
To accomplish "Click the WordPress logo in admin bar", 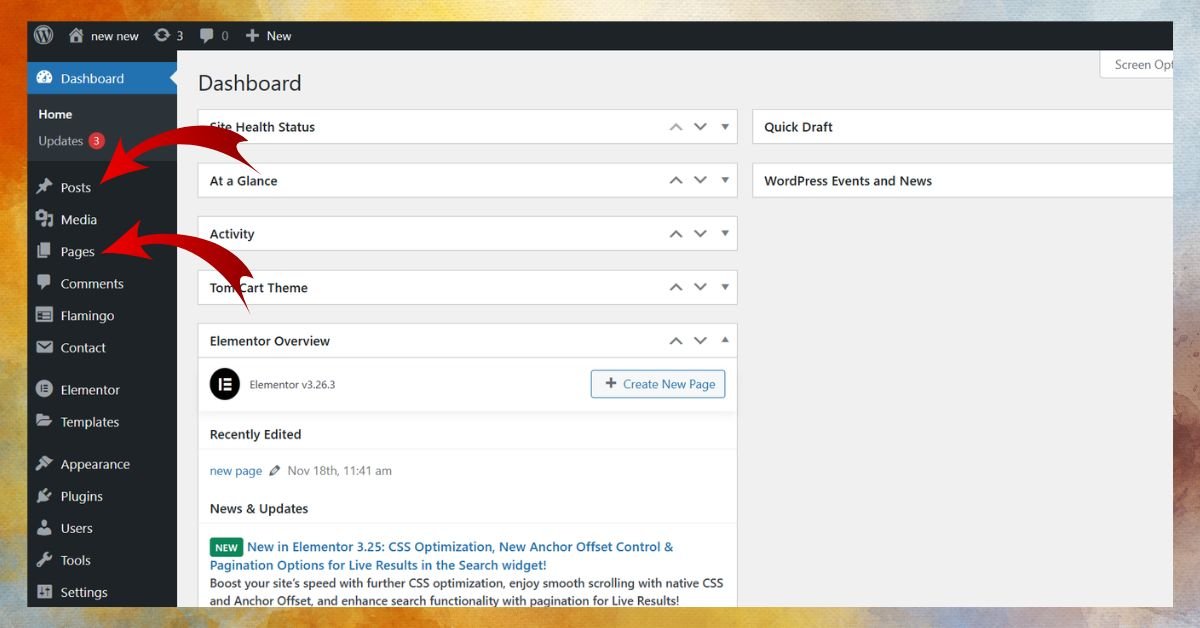I will click(43, 35).
